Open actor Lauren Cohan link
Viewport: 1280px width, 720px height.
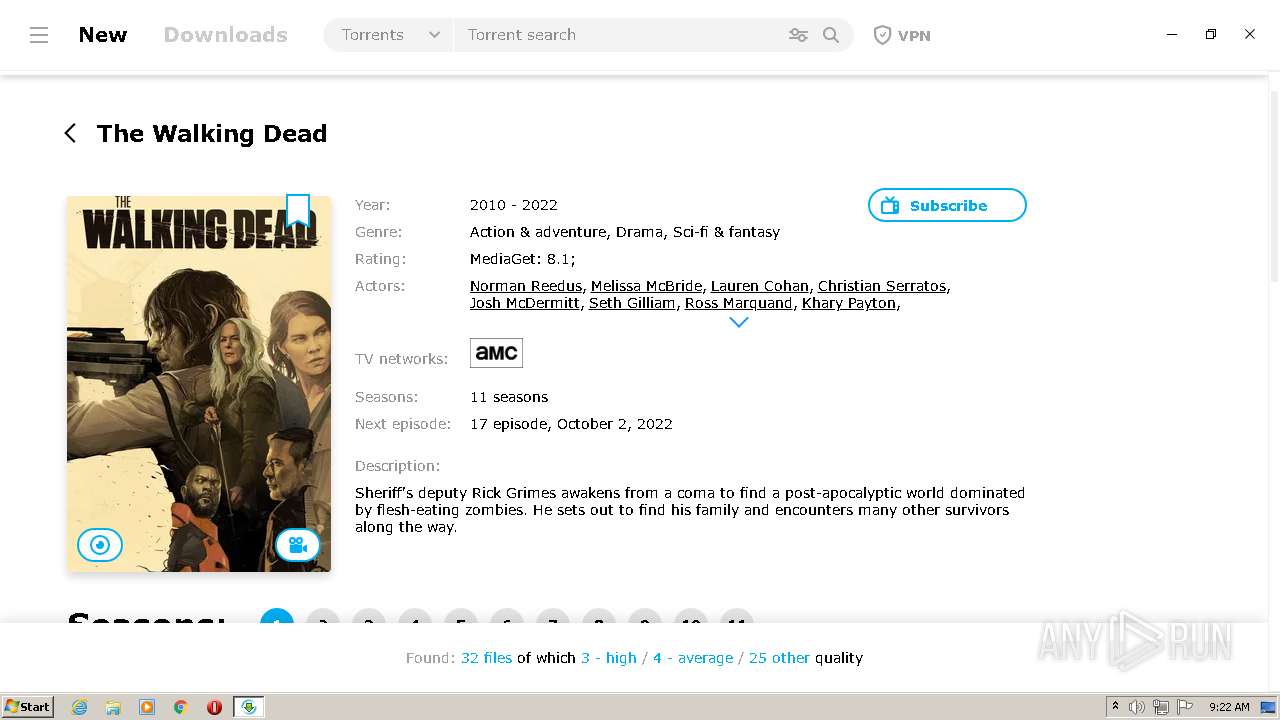pyautogui.click(x=760, y=286)
